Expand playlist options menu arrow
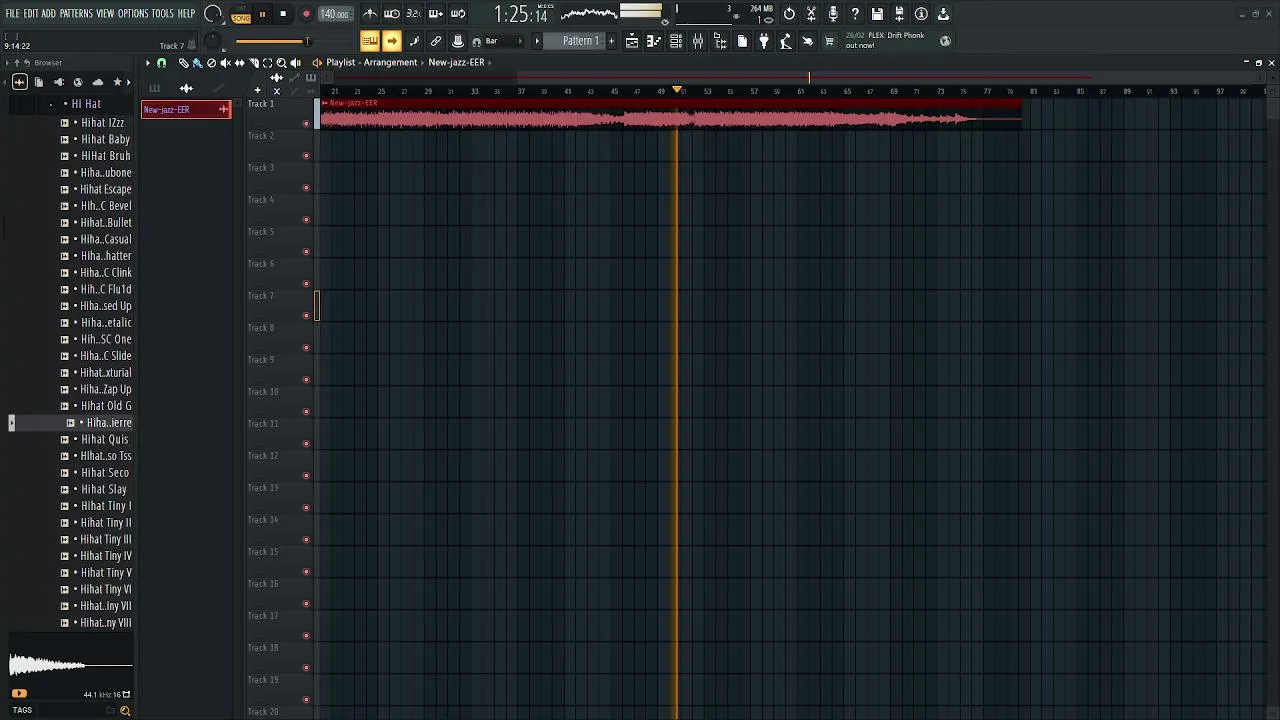This screenshot has width=1280, height=720. click(x=148, y=62)
